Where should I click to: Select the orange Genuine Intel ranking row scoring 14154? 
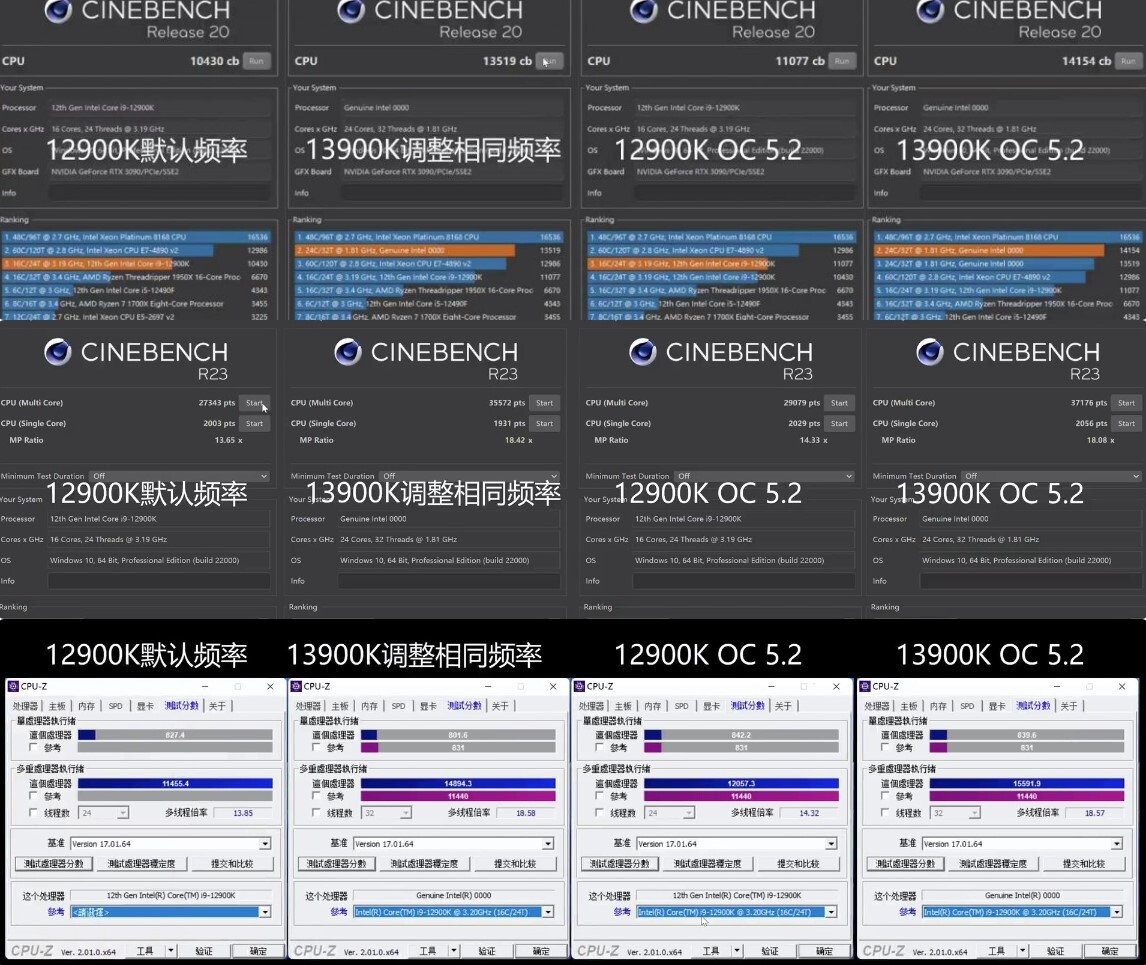[1007, 251]
